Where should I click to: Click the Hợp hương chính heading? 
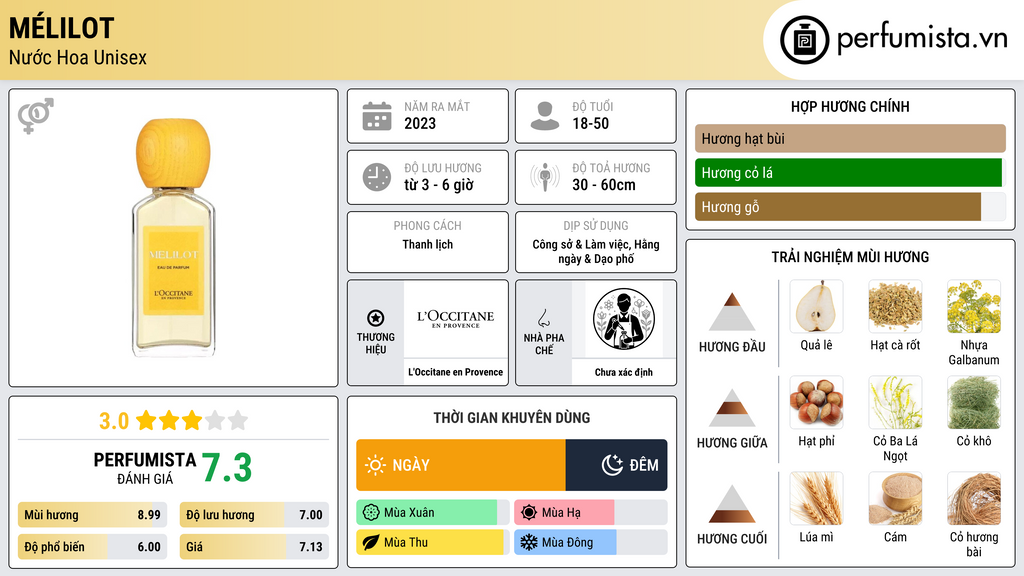[x=850, y=106]
